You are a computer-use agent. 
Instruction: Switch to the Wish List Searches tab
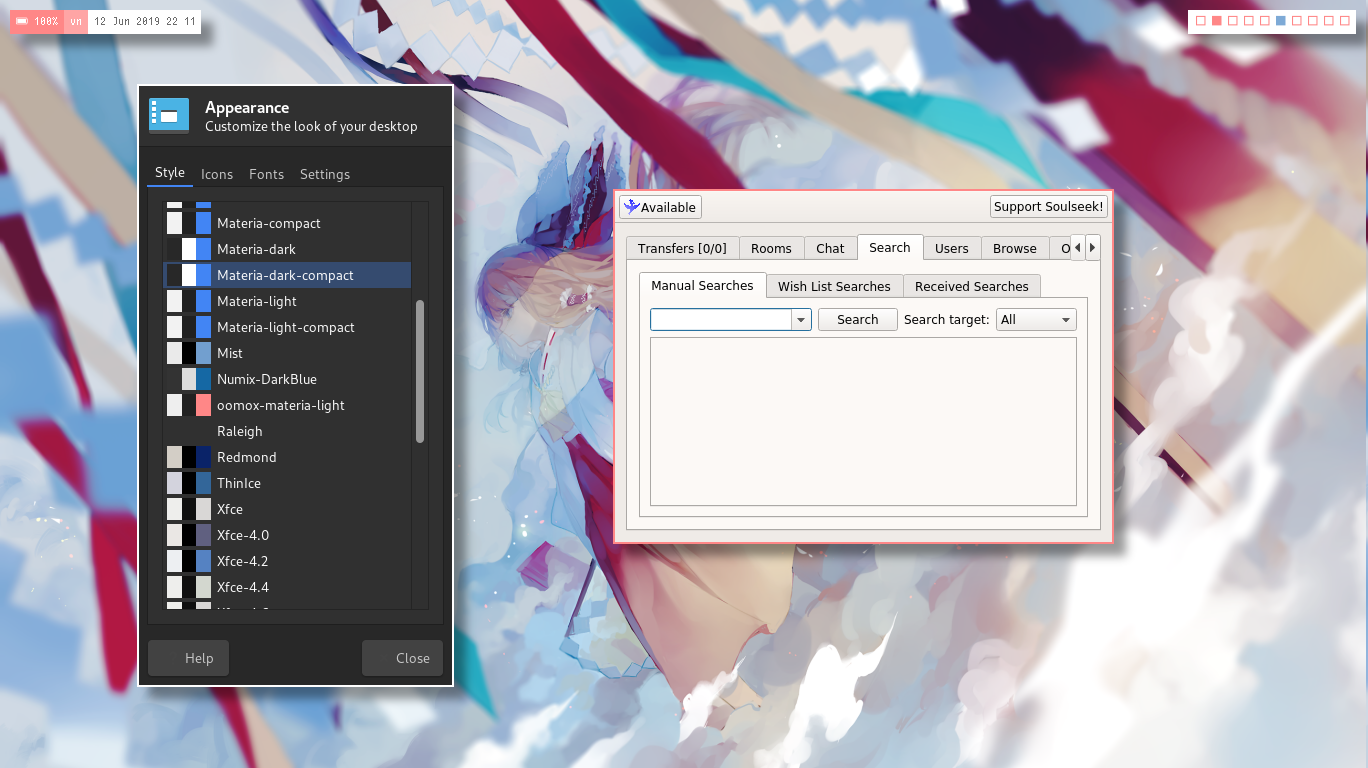click(x=834, y=286)
